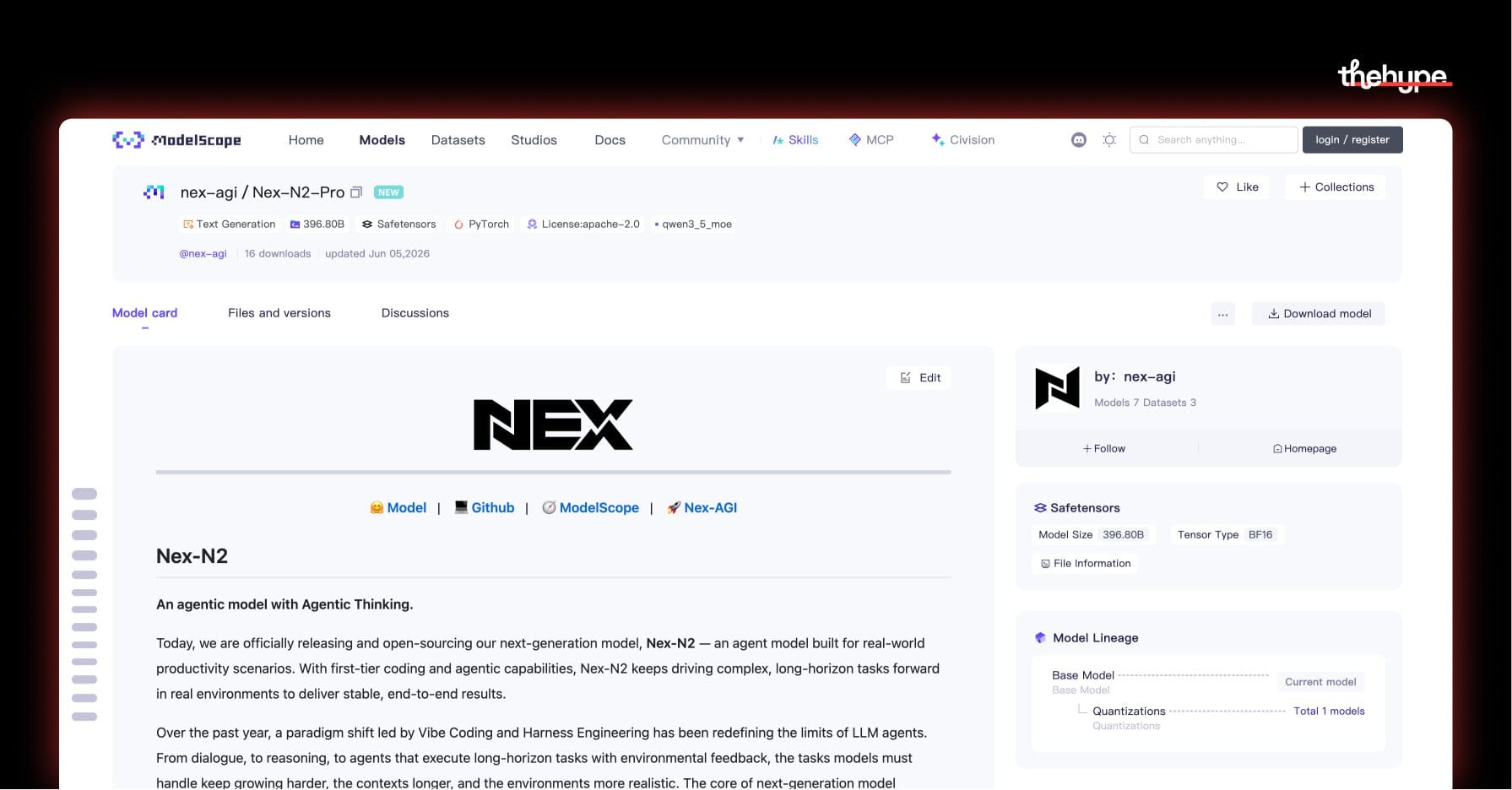Open File Information
This screenshot has height=790, width=1512.
pos(1086,564)
